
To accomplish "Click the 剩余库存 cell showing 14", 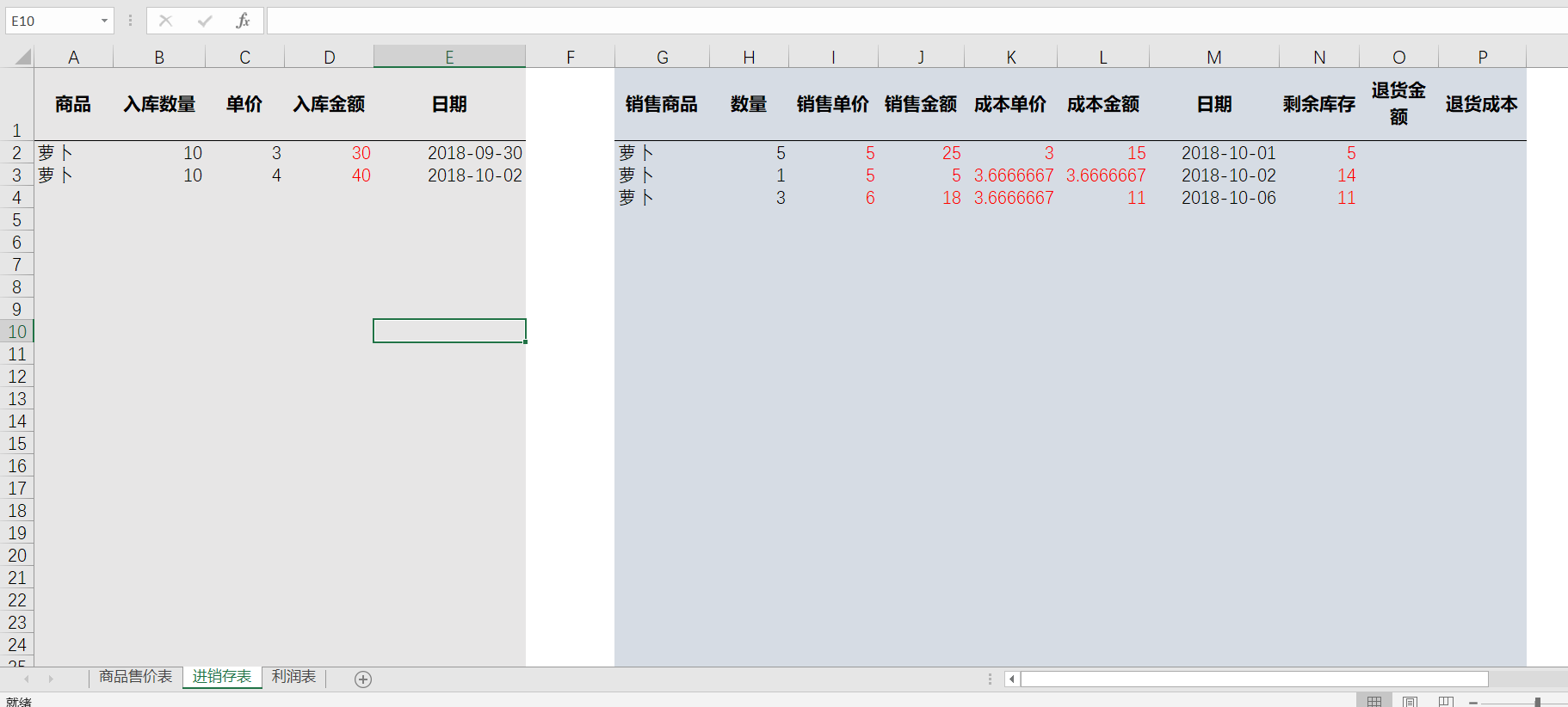I will pyautogui.click(x=1319, y=175).
